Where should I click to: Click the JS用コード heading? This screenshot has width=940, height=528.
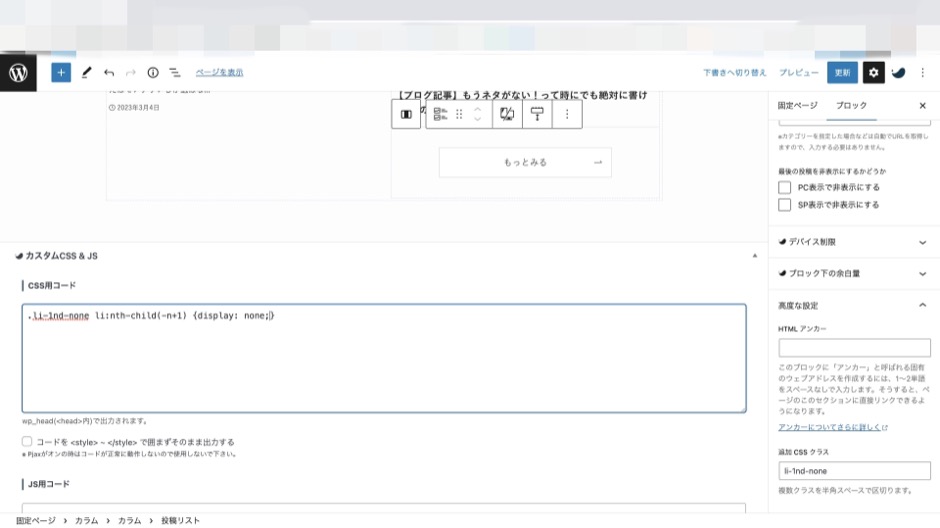(49, 484)
